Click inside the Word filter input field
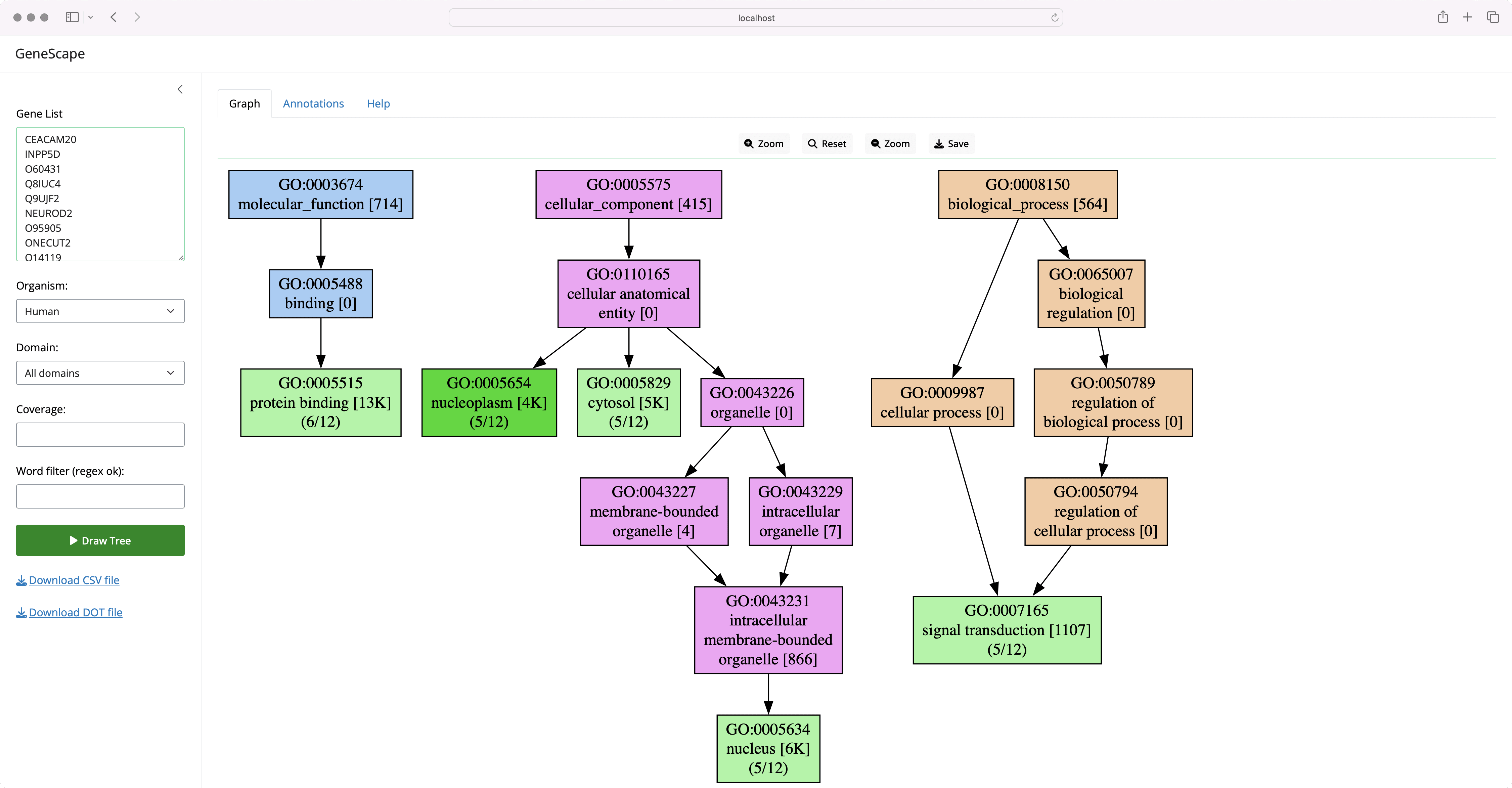 pos(100,496)
